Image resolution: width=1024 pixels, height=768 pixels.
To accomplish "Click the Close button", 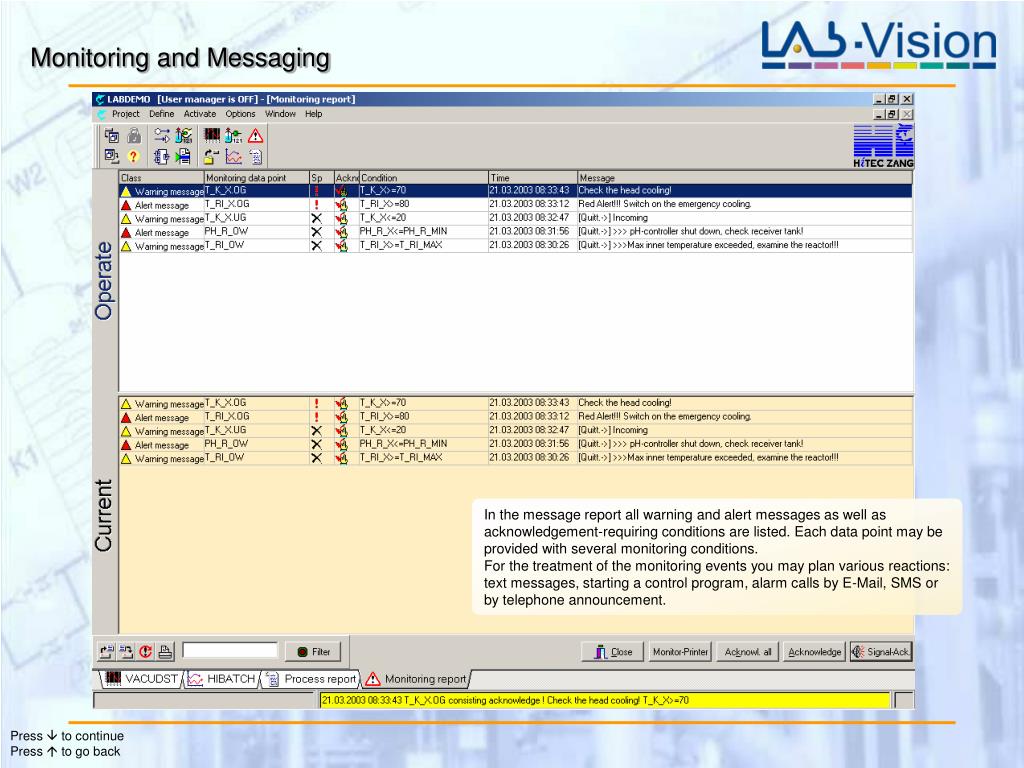I will (613, 652).
